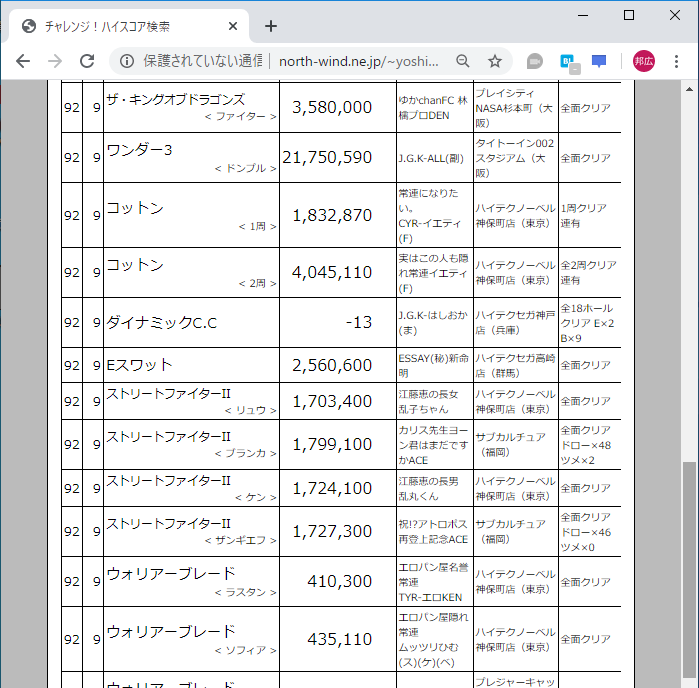
Task: Select < 2周 > label under コットン
Action: 258,283
